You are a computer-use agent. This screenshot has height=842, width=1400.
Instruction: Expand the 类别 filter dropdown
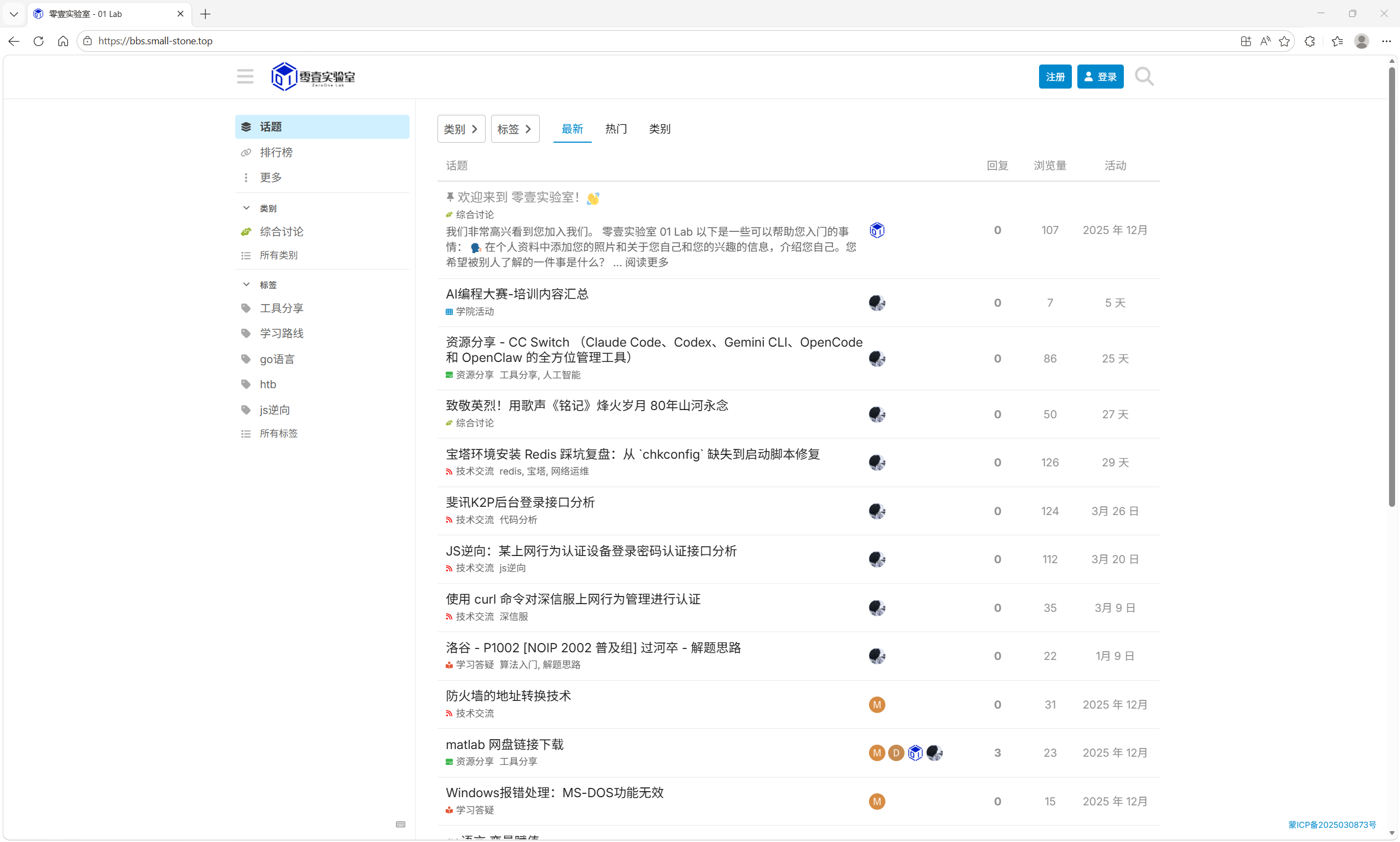[461, 129]
